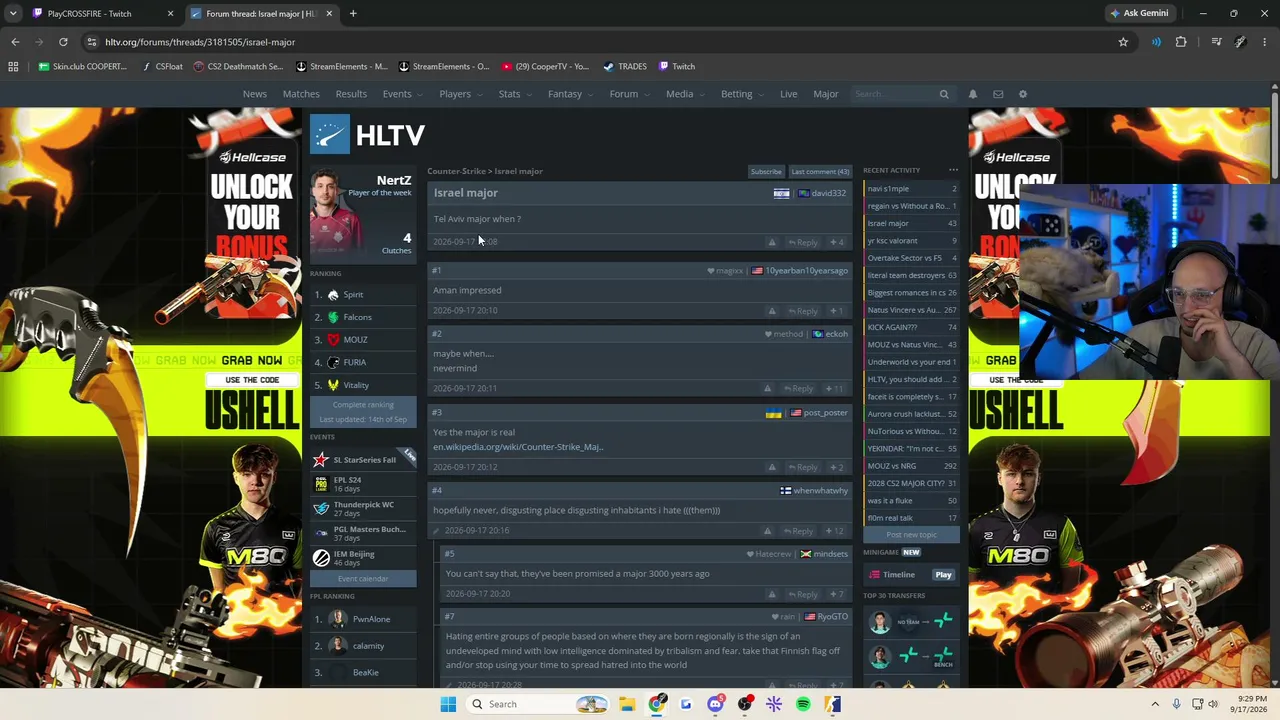Open 'MOUZ vs NRG' recent topic

(x=911, y=466)
